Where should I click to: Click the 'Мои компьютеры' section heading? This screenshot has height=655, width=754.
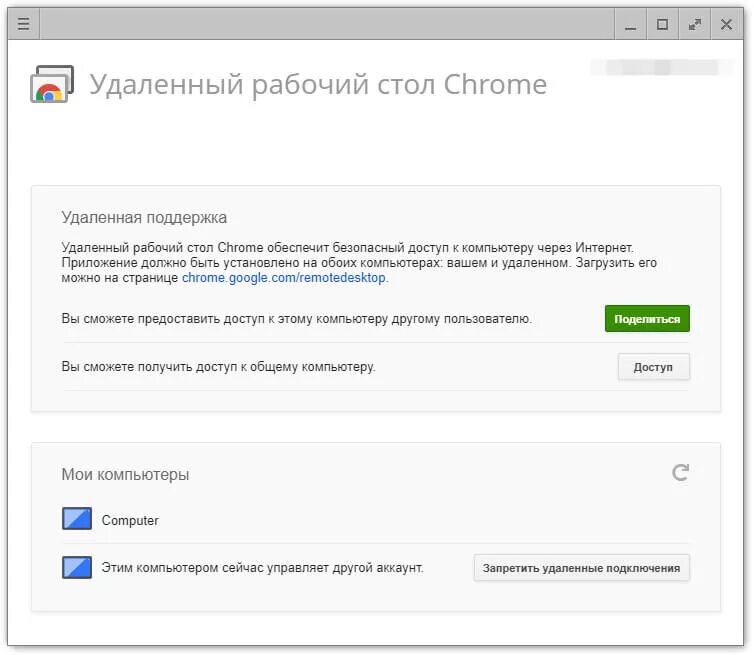[x=126, y=475]
